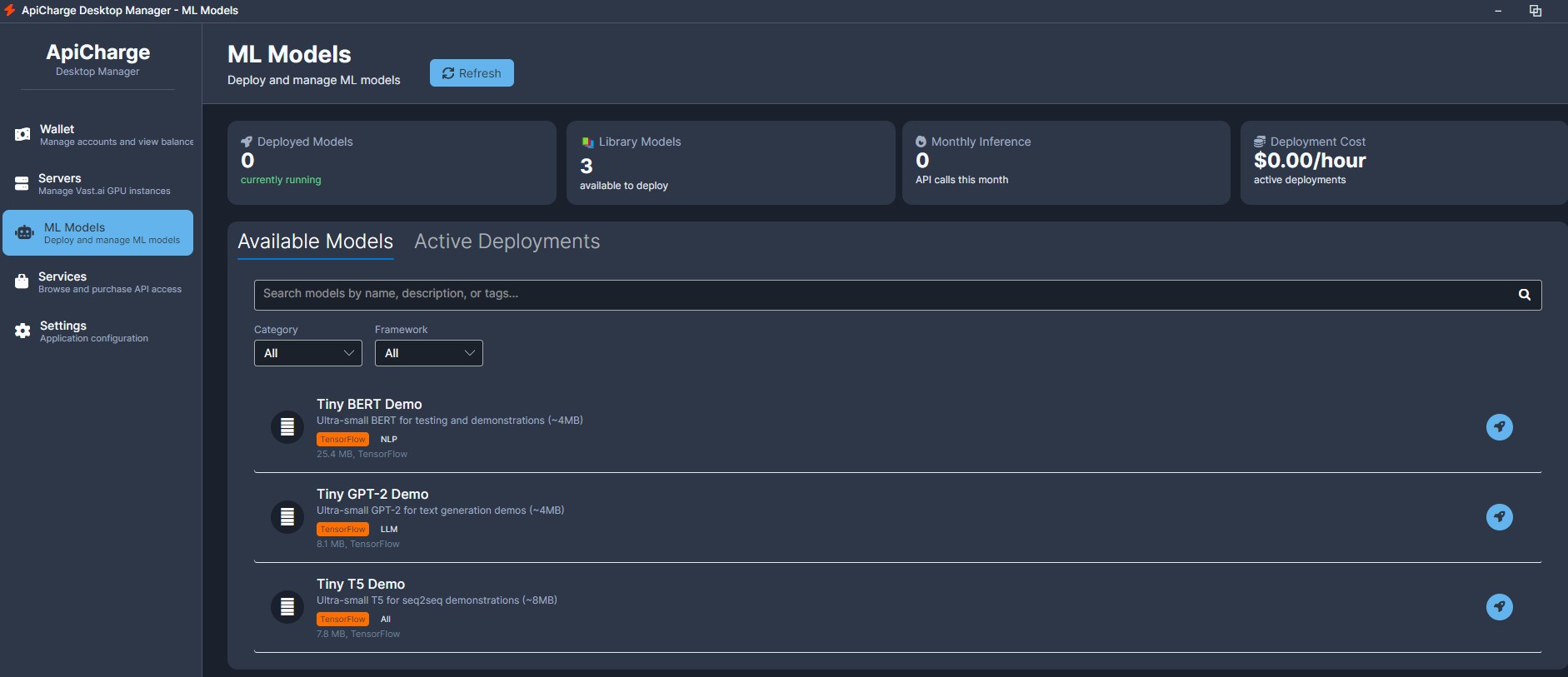Select ML Models in the sidebar
This screenshot has height=677, width=1568.
point(97,233)
